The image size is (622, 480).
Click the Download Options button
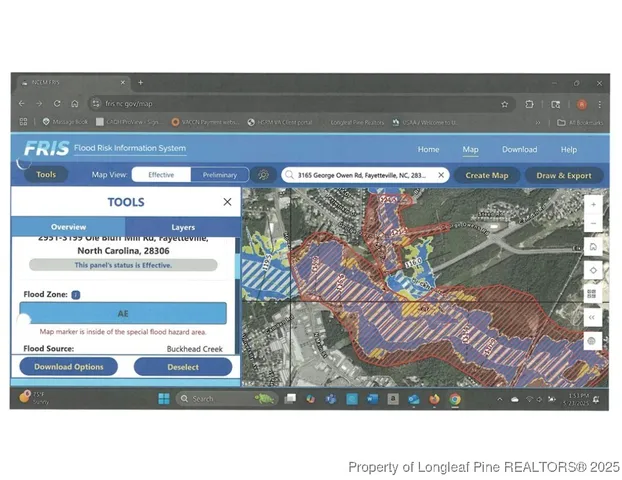(68, 367)
